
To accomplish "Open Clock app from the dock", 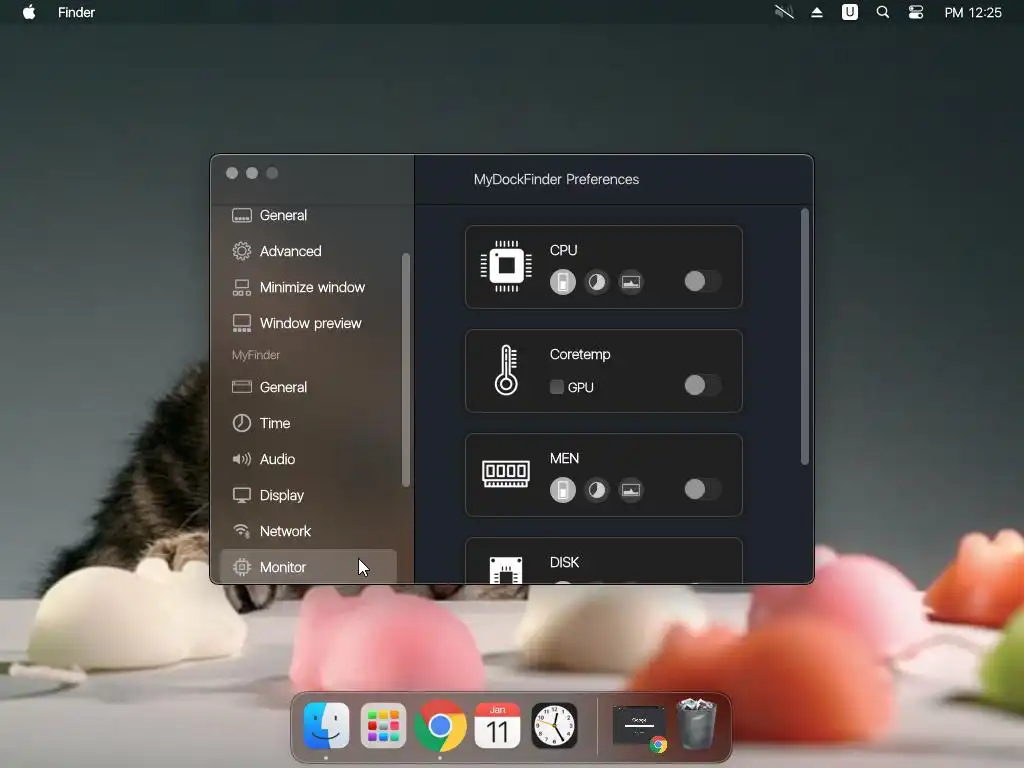I will 554,726.
